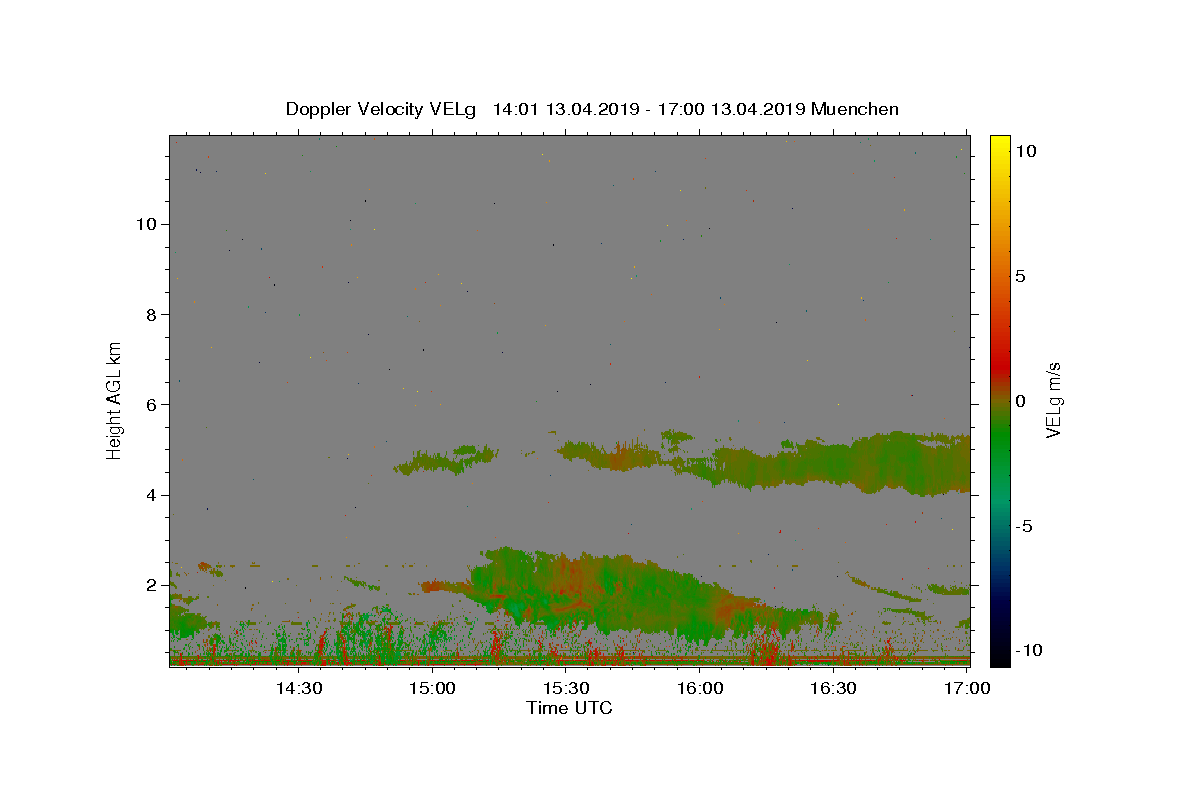This screenshot has width=1200, height=800.
Task: Click the 'Height AGL km' axis label
Action: (x=115, y=400)
